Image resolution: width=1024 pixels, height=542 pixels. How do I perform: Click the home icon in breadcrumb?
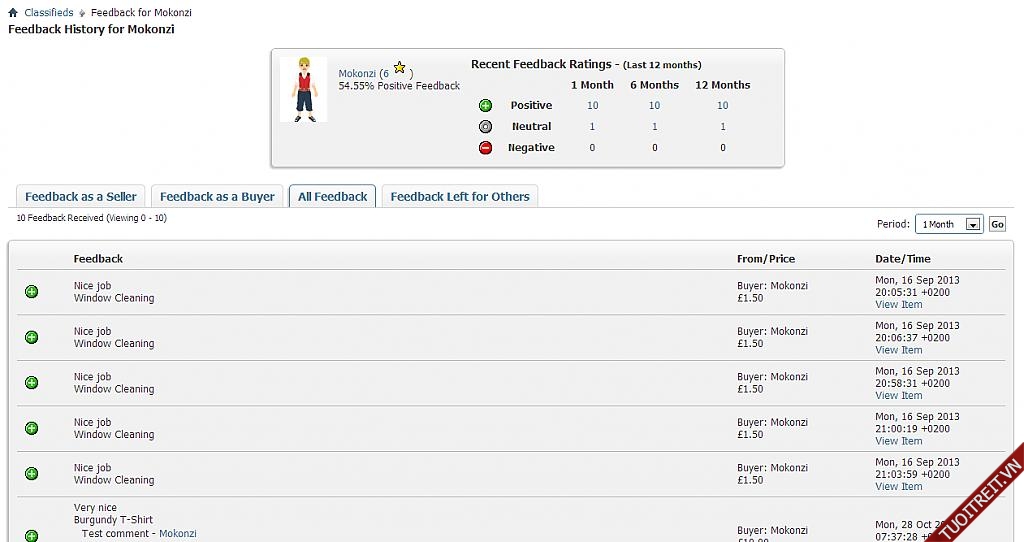(13, 13)
